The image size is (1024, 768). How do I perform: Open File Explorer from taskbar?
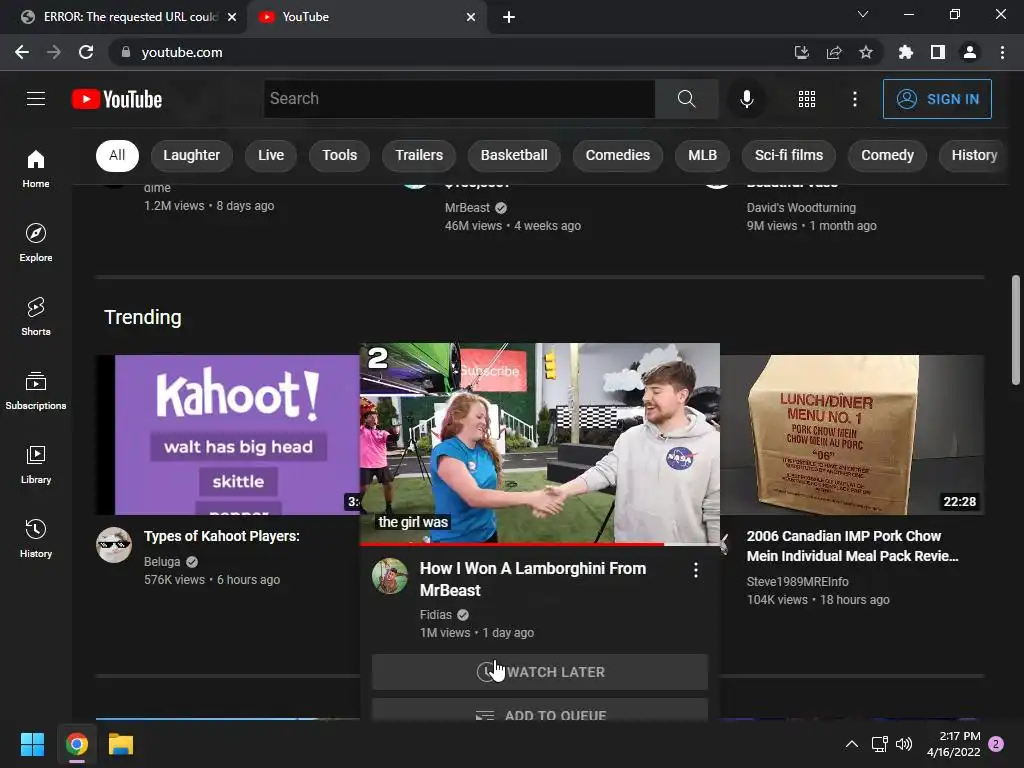coord(121,744)
